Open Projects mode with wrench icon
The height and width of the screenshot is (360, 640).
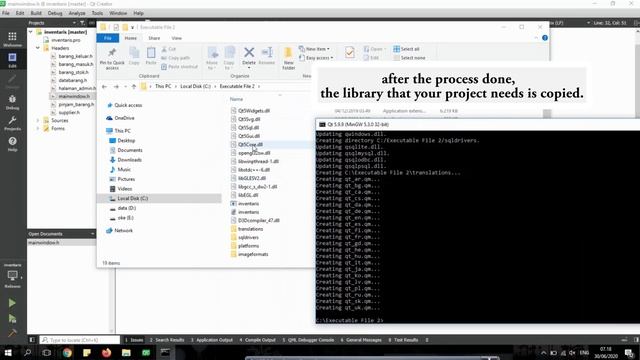tap(12, 123)
